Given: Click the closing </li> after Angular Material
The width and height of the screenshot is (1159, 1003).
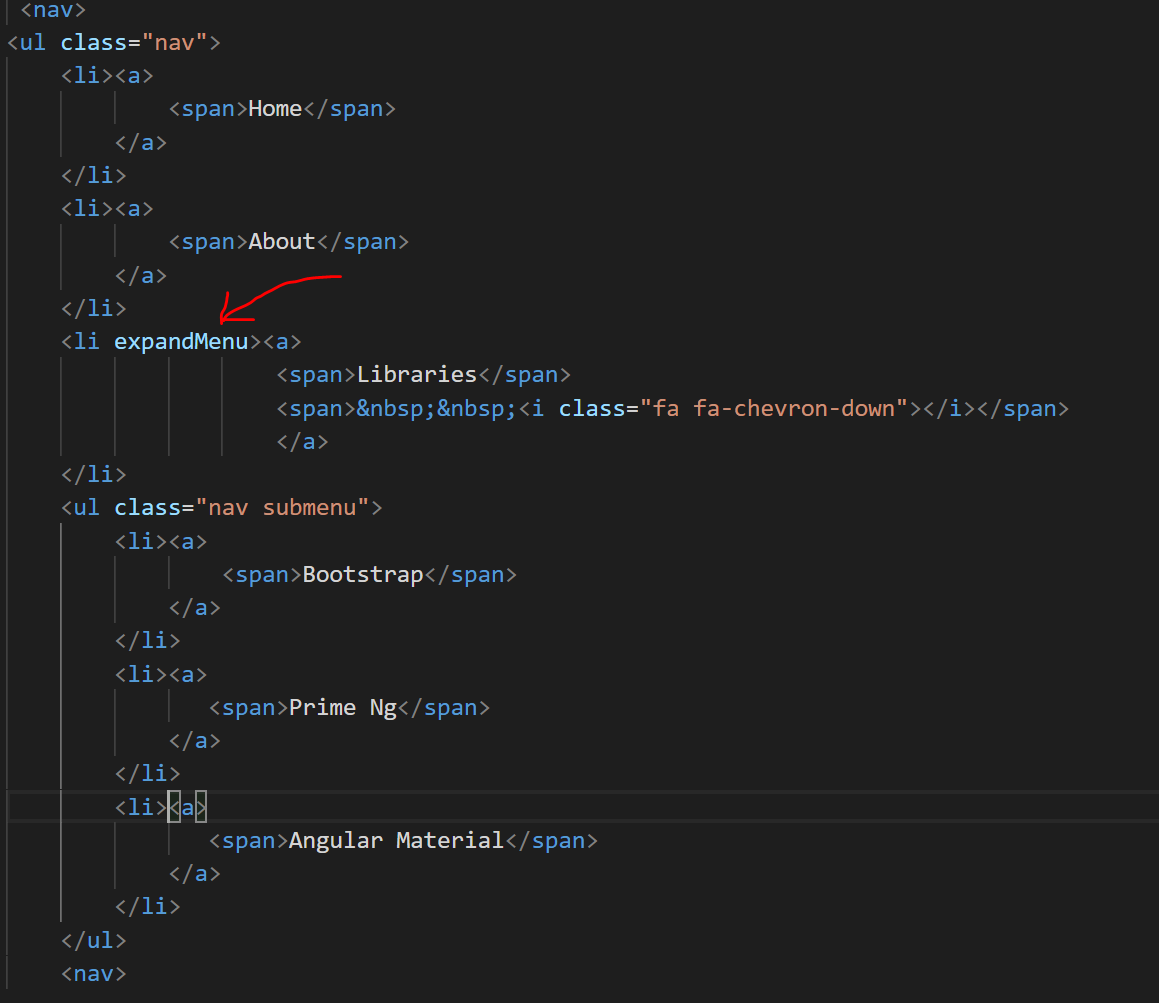Looking at the screenshot, I should coord(147,906).
